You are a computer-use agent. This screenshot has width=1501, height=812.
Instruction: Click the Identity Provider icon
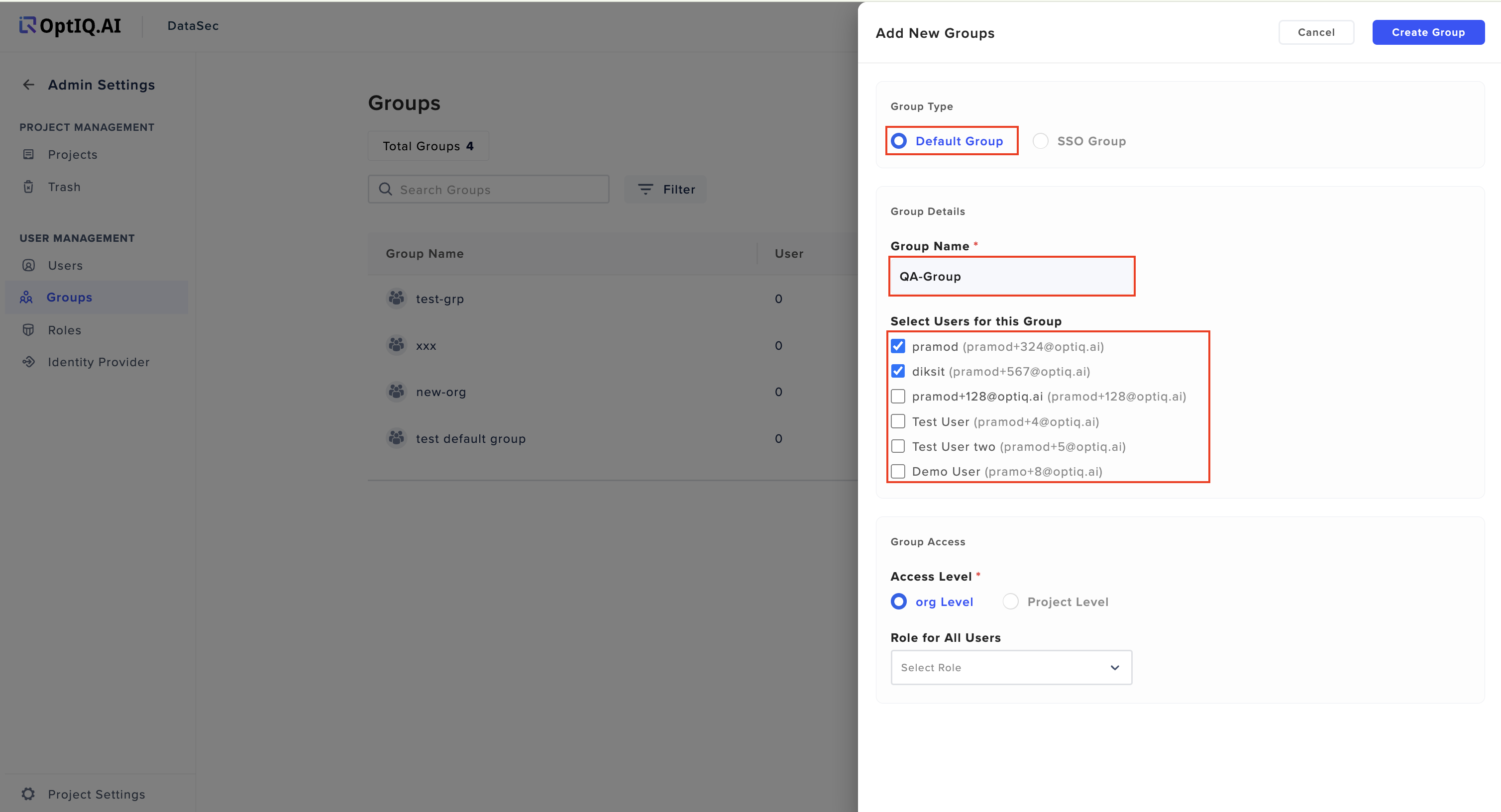[x=28, y=362]
